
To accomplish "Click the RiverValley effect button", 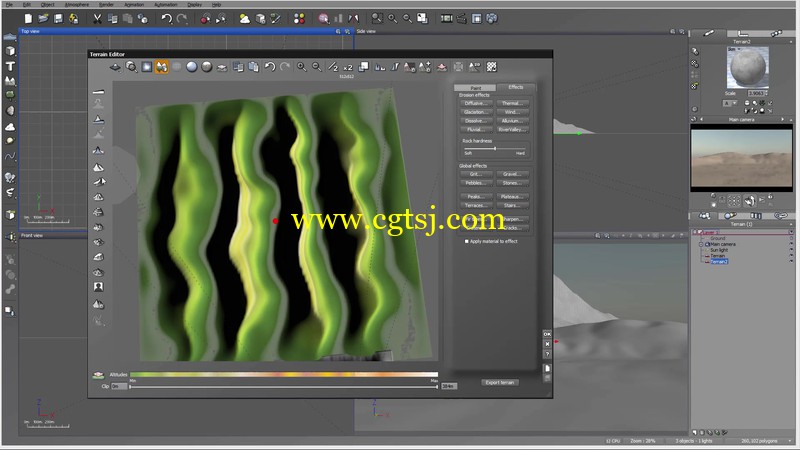I will pos(512,130).
